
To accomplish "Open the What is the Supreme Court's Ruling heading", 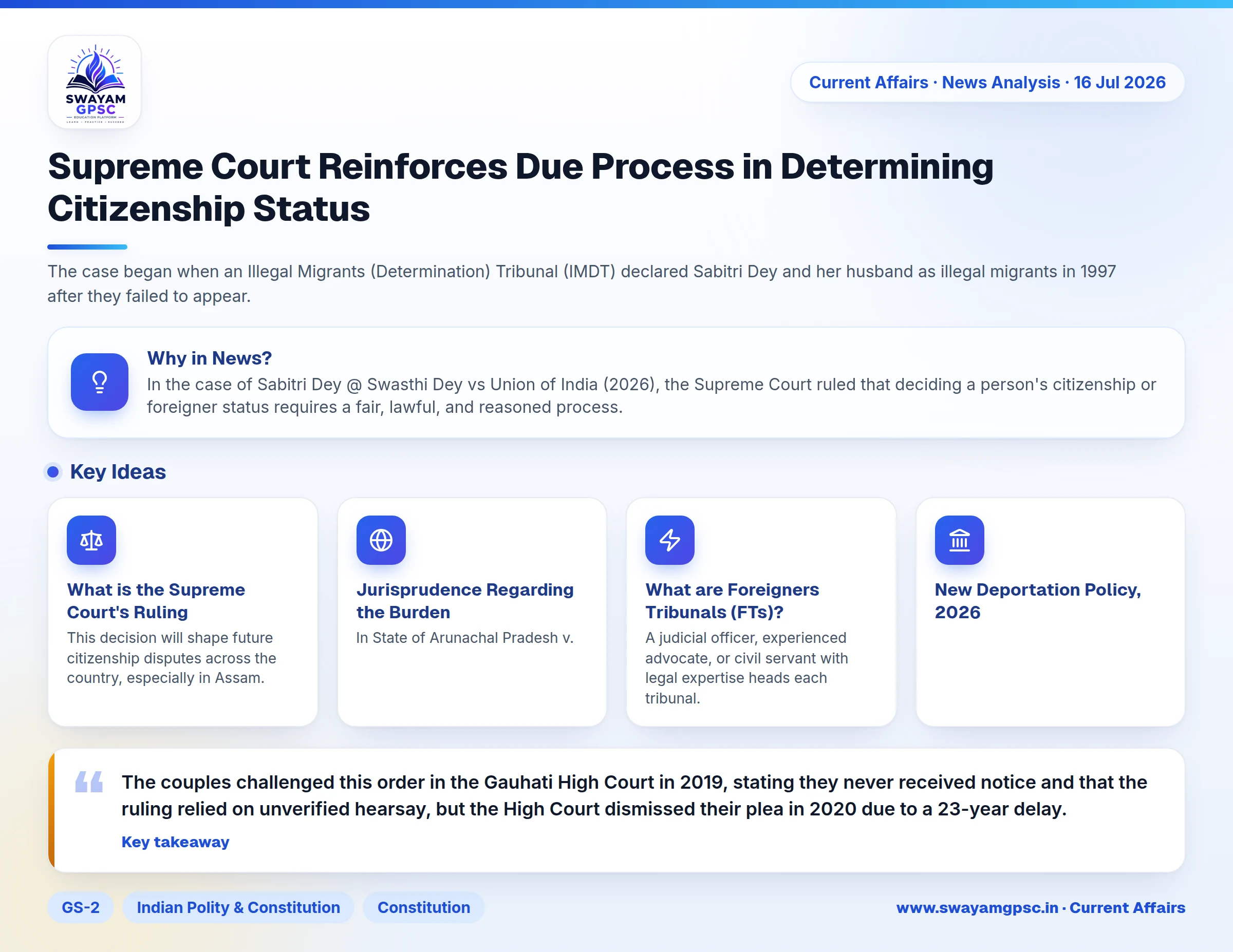I will pos(156,601).
